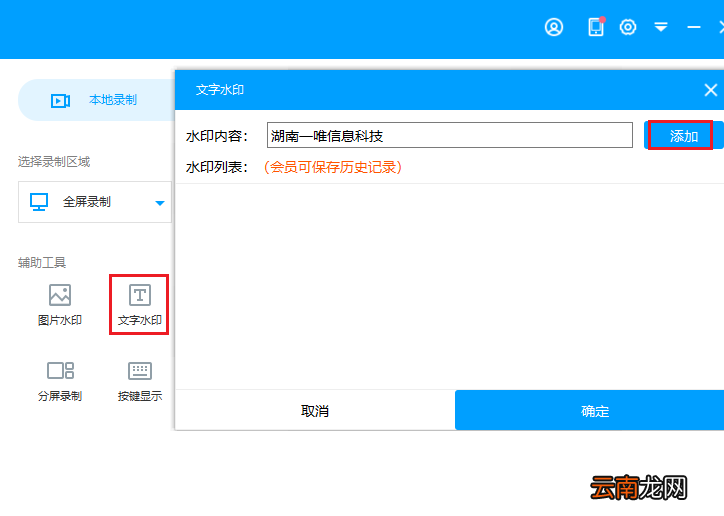Click the 辅助工具 section label
This screenshot has width=724, height=516.
point(42,263)
